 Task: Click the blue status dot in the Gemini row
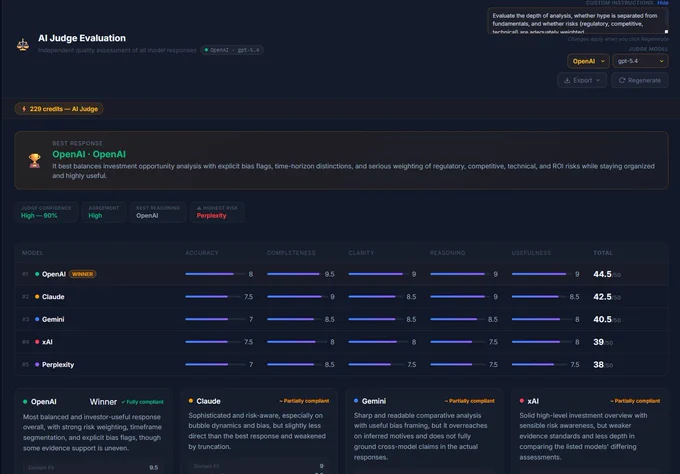tap(37, 319)
